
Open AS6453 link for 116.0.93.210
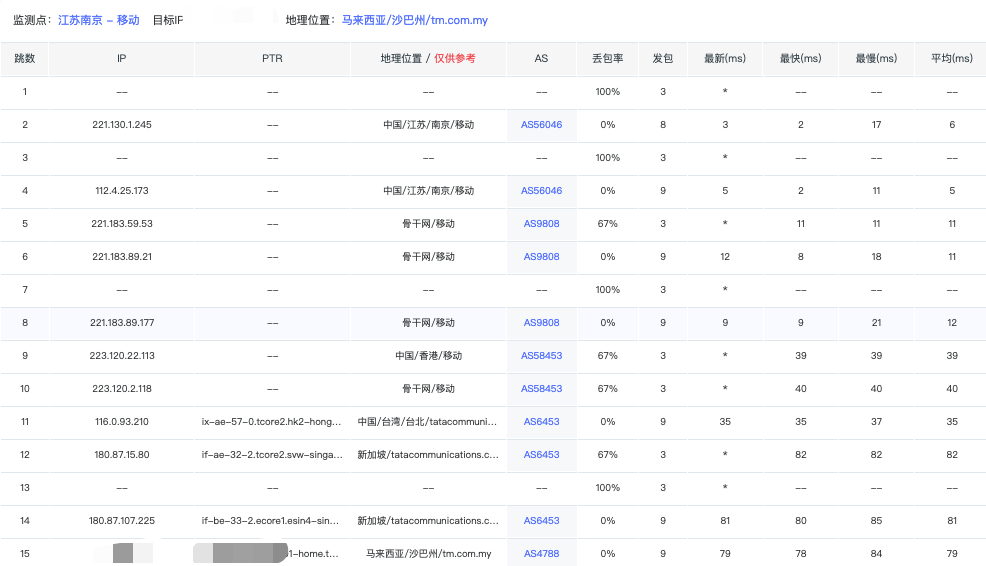541,421
